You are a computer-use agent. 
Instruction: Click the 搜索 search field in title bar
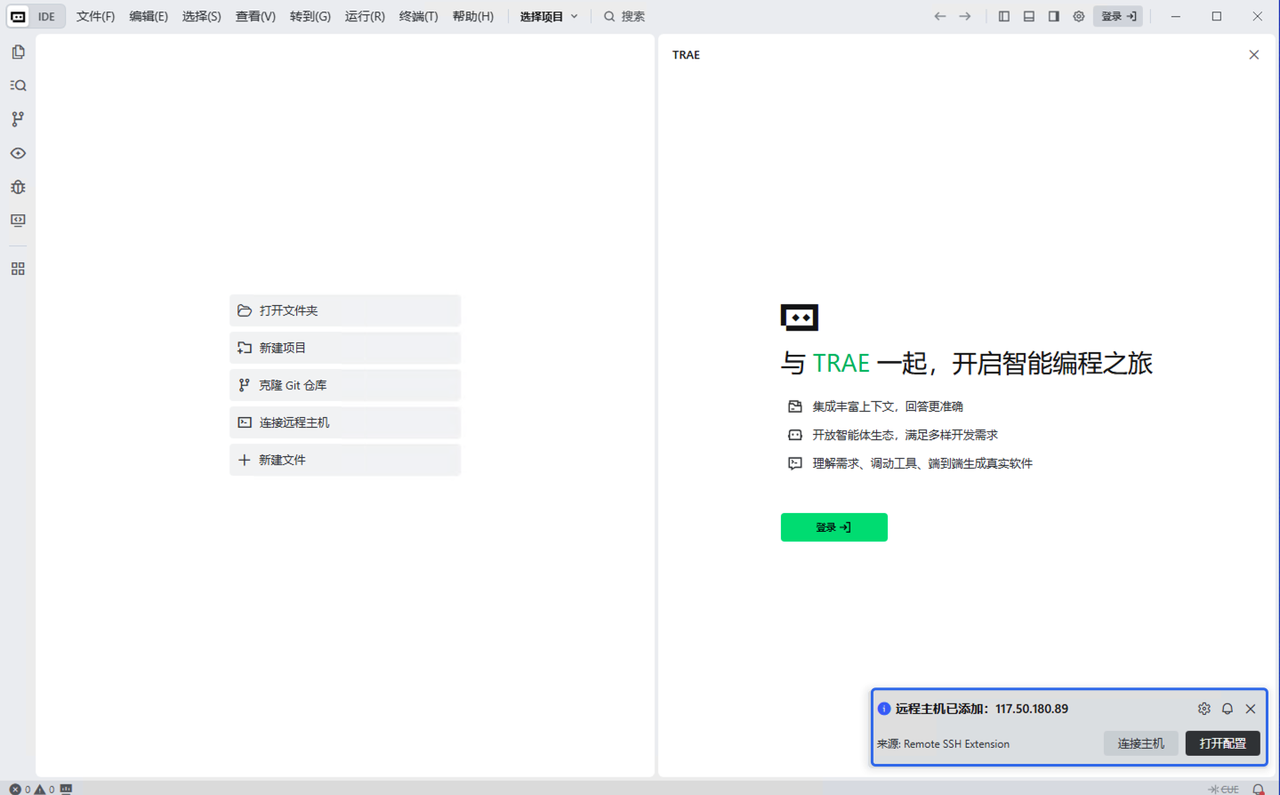[x=625, y=16]
